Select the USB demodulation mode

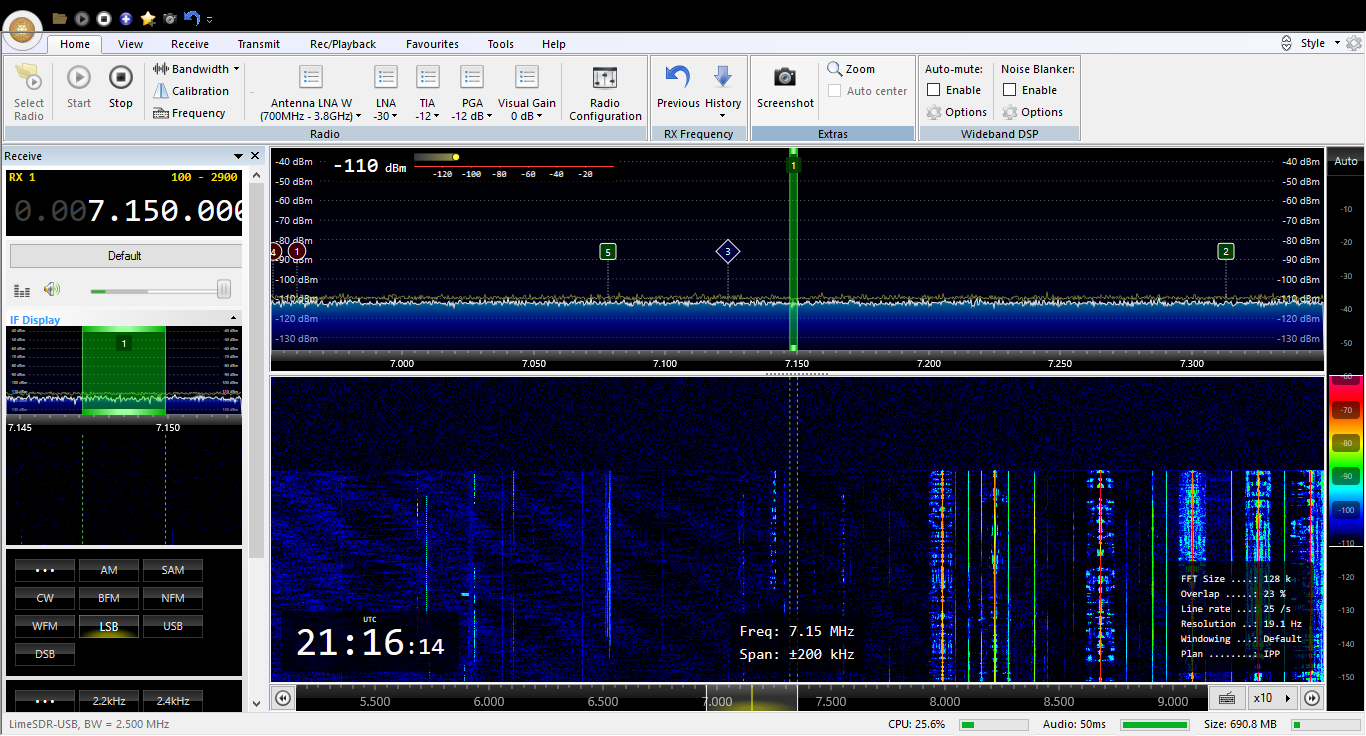coord(173,626)
